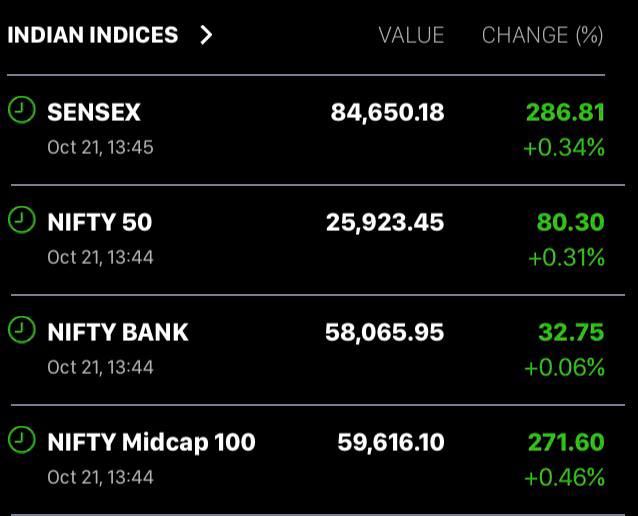This screenshot has height=516, width=638.
Task: Click NIFTY 50 value 25,923.45
Action: (x=385, y=222)
